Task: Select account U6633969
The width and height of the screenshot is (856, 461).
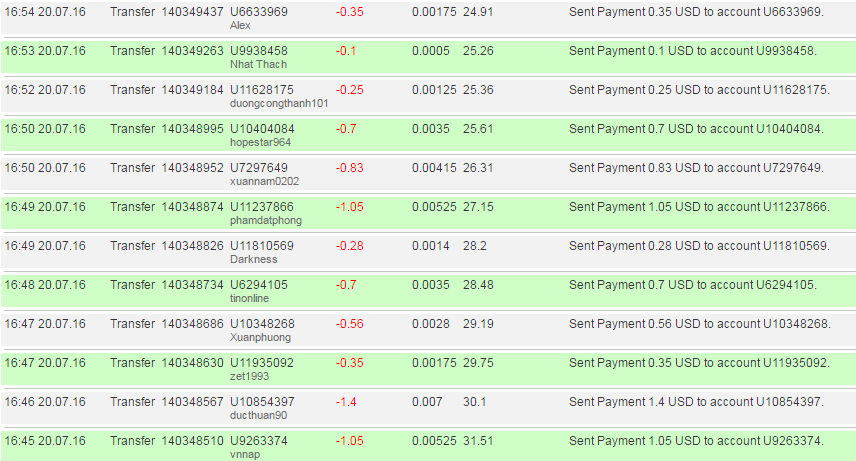Action: [259, 12]
